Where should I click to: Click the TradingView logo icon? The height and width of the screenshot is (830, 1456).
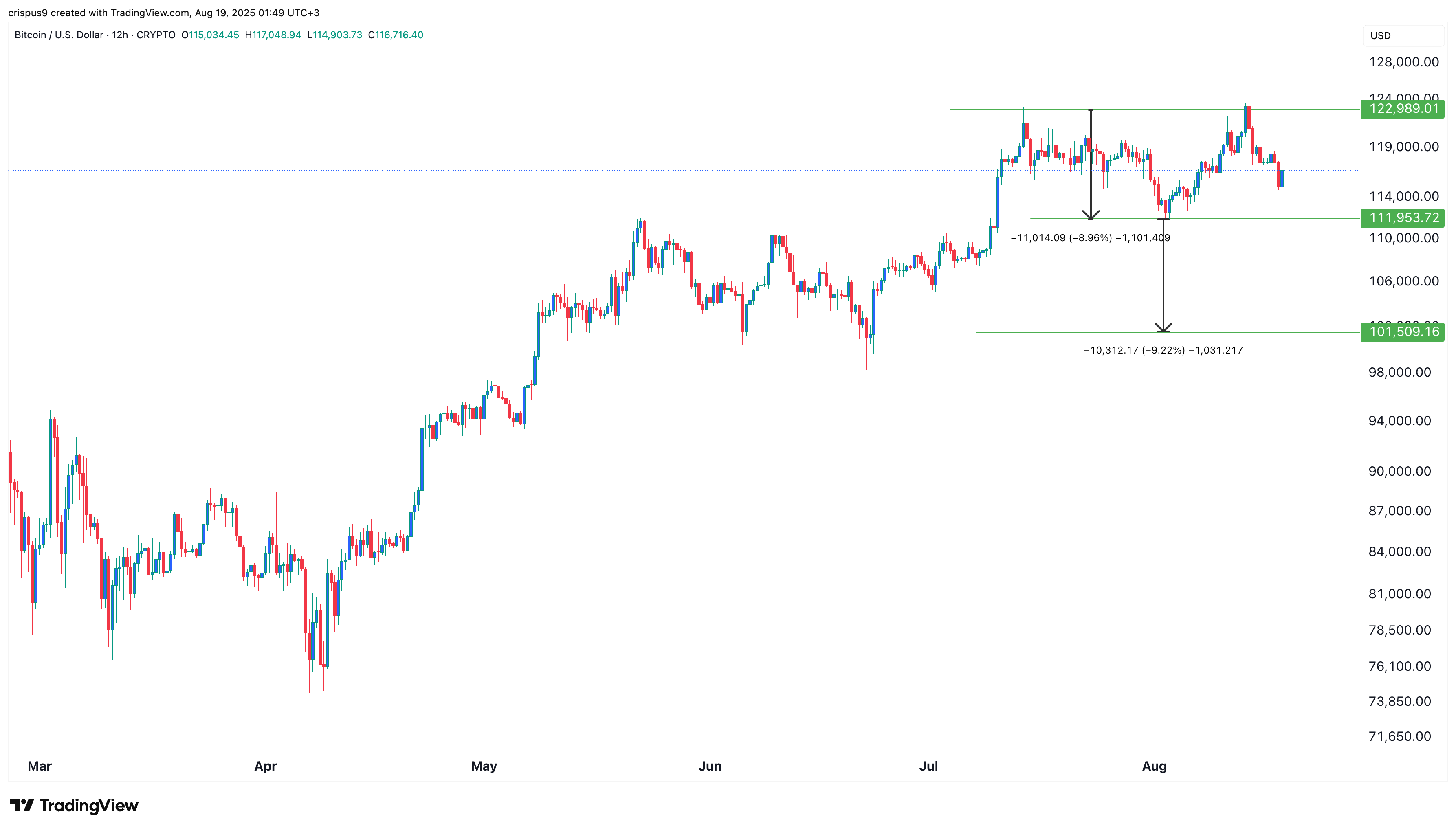point(22,805)
